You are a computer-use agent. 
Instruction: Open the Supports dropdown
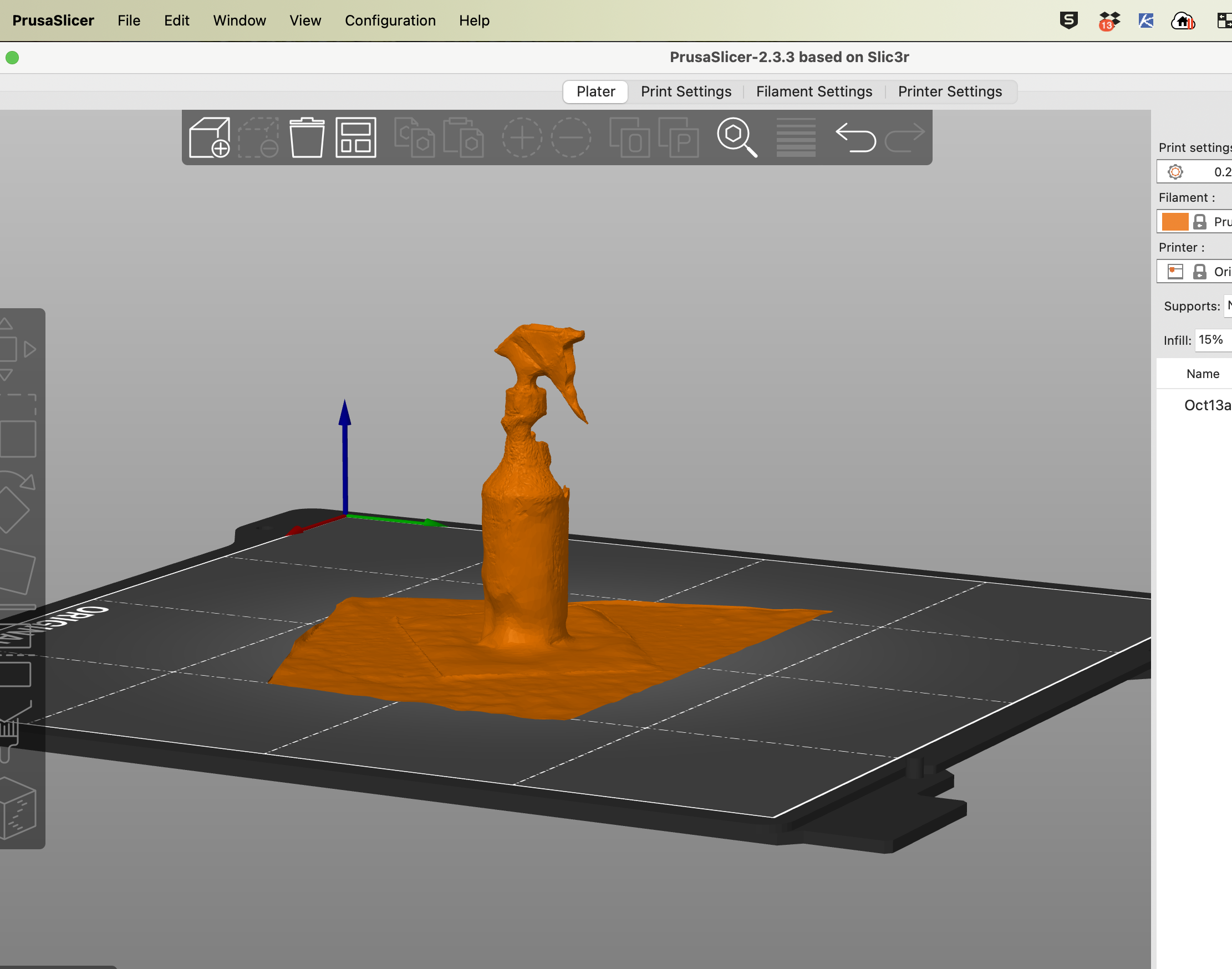click(x=1228, y=306)
